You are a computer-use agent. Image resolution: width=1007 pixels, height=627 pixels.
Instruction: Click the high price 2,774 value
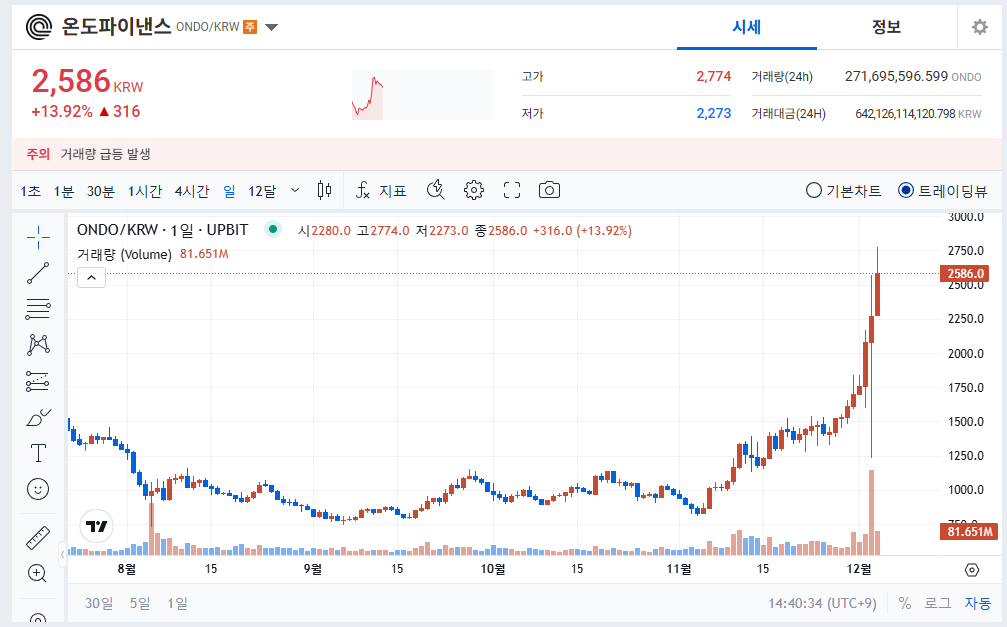click(x=714, y=76)
